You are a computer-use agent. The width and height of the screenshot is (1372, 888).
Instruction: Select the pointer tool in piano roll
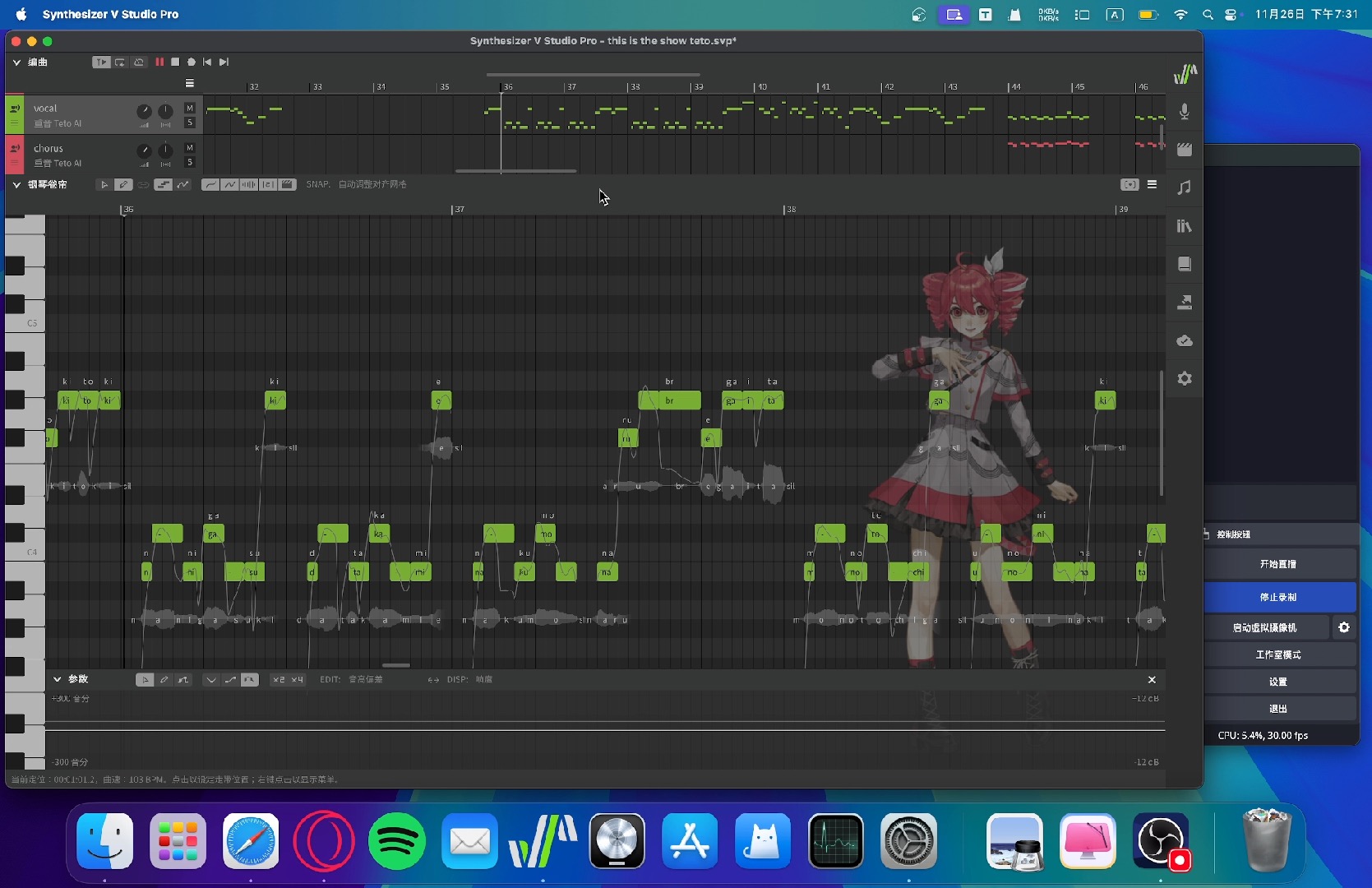coord(104,185)
